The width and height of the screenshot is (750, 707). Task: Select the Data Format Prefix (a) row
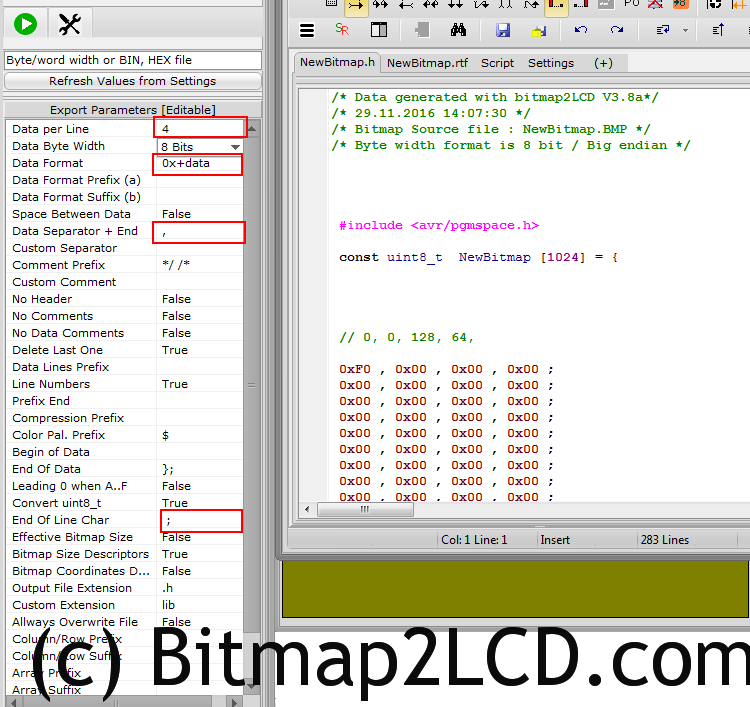124,180
